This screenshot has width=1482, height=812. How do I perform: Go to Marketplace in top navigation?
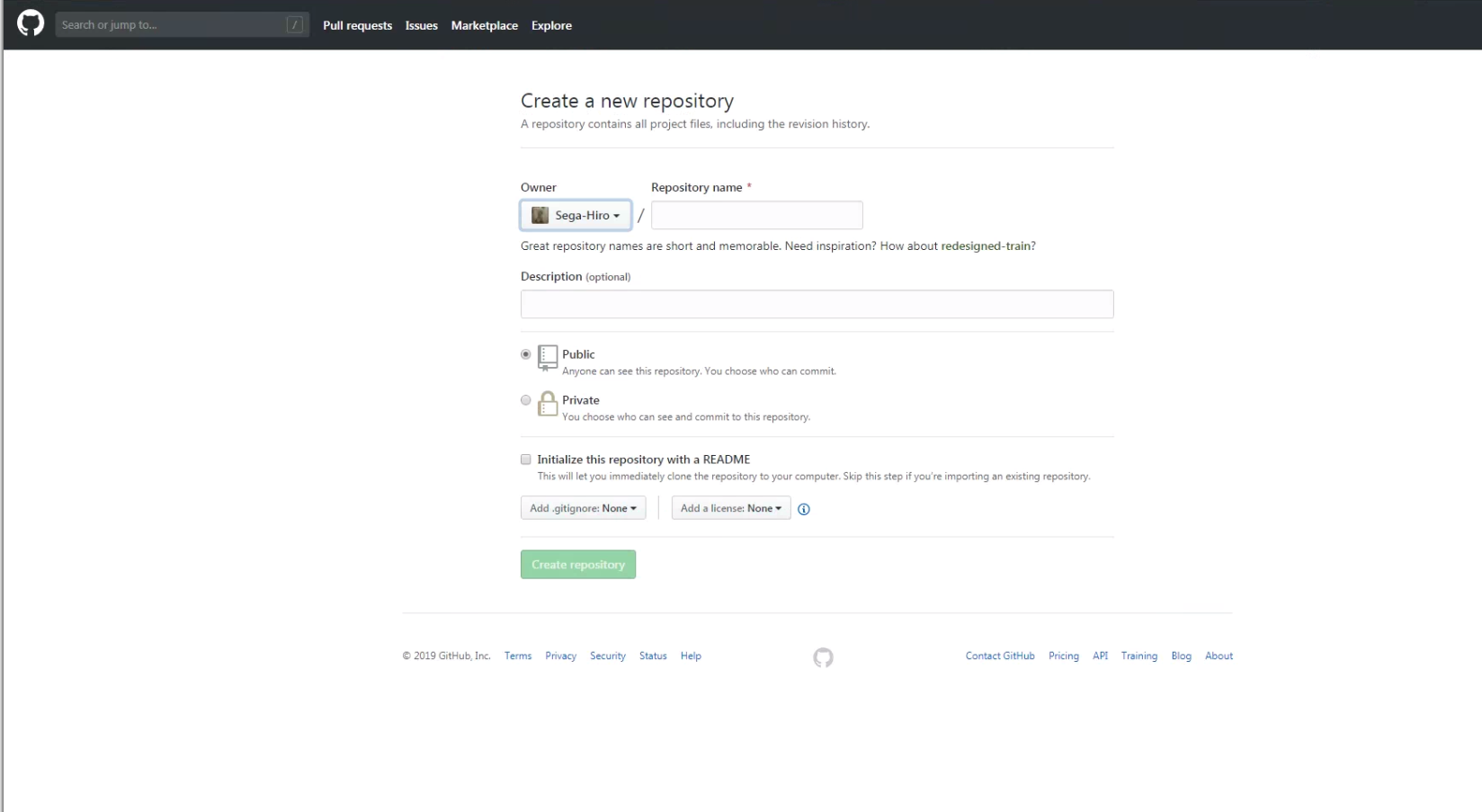[484, 25]
